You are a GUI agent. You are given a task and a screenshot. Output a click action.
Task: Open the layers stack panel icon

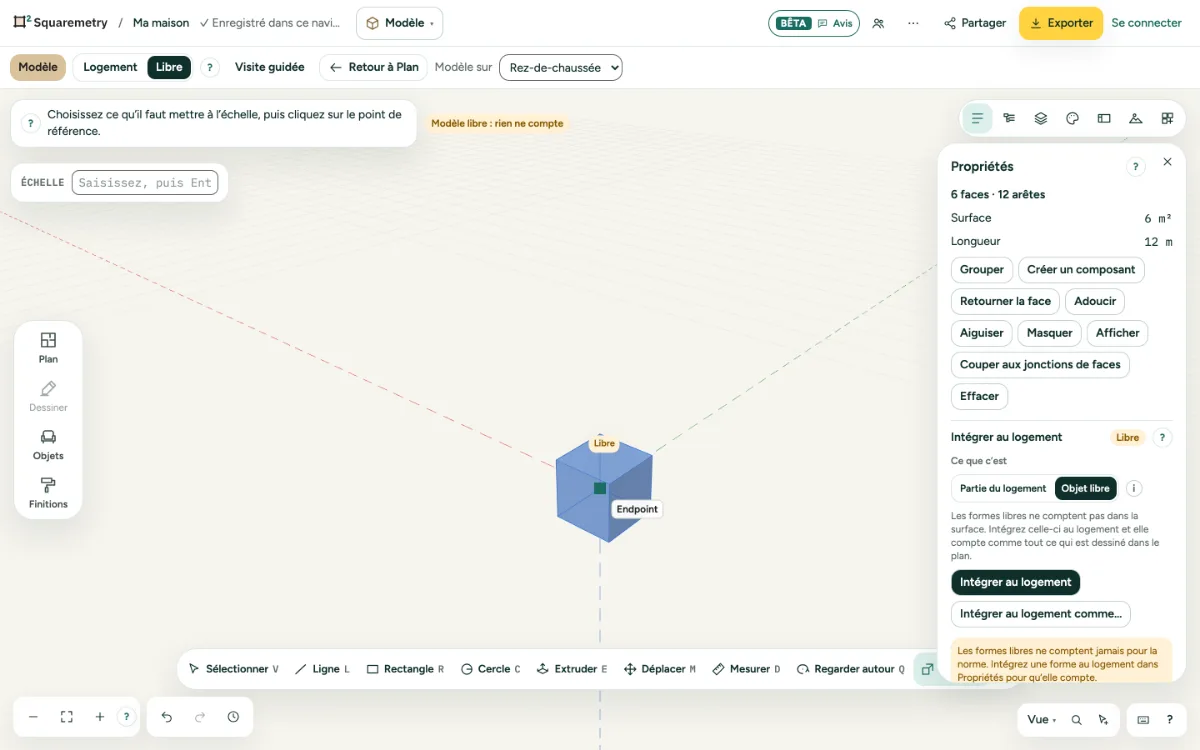1041,118
